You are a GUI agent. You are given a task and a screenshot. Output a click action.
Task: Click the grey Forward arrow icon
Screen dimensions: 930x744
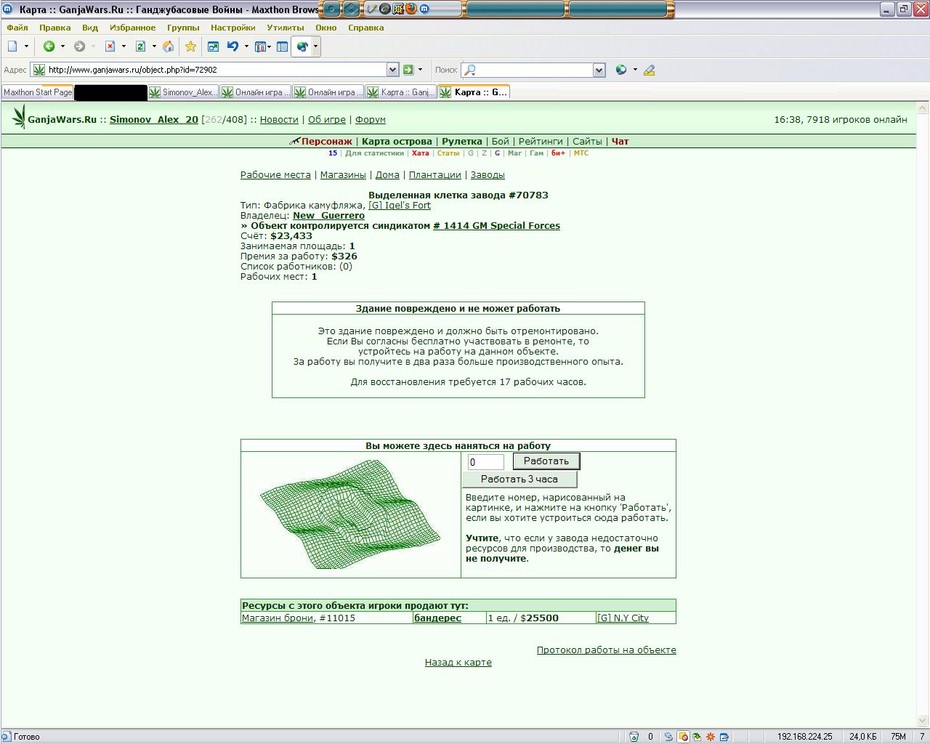[x=79, y=46]
